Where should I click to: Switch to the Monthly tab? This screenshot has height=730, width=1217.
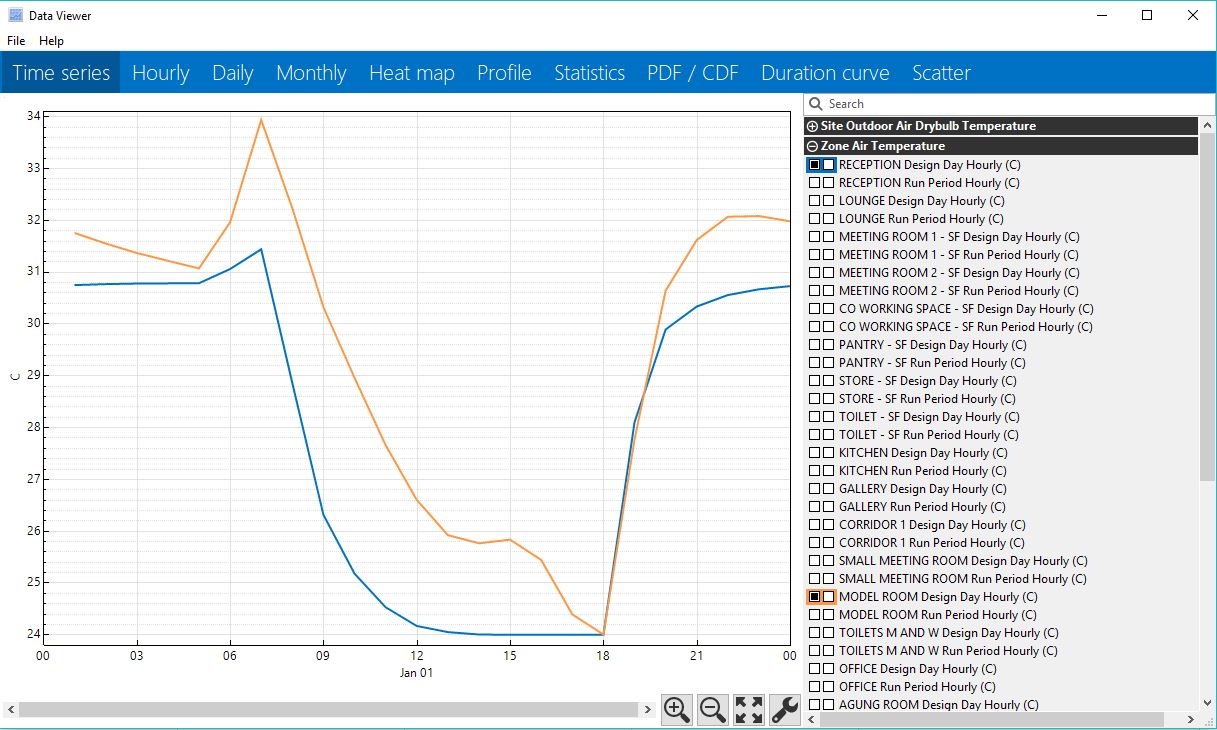[311, 73]
